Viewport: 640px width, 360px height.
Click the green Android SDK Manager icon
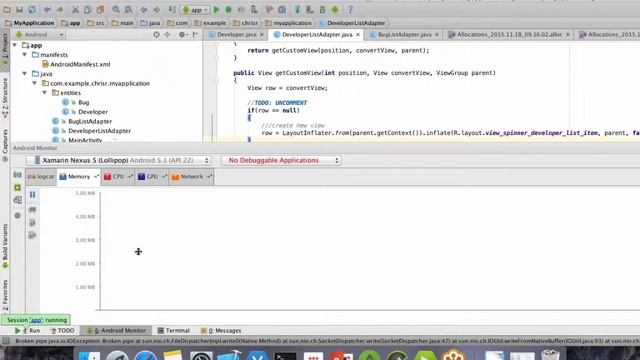coord(335,9)
